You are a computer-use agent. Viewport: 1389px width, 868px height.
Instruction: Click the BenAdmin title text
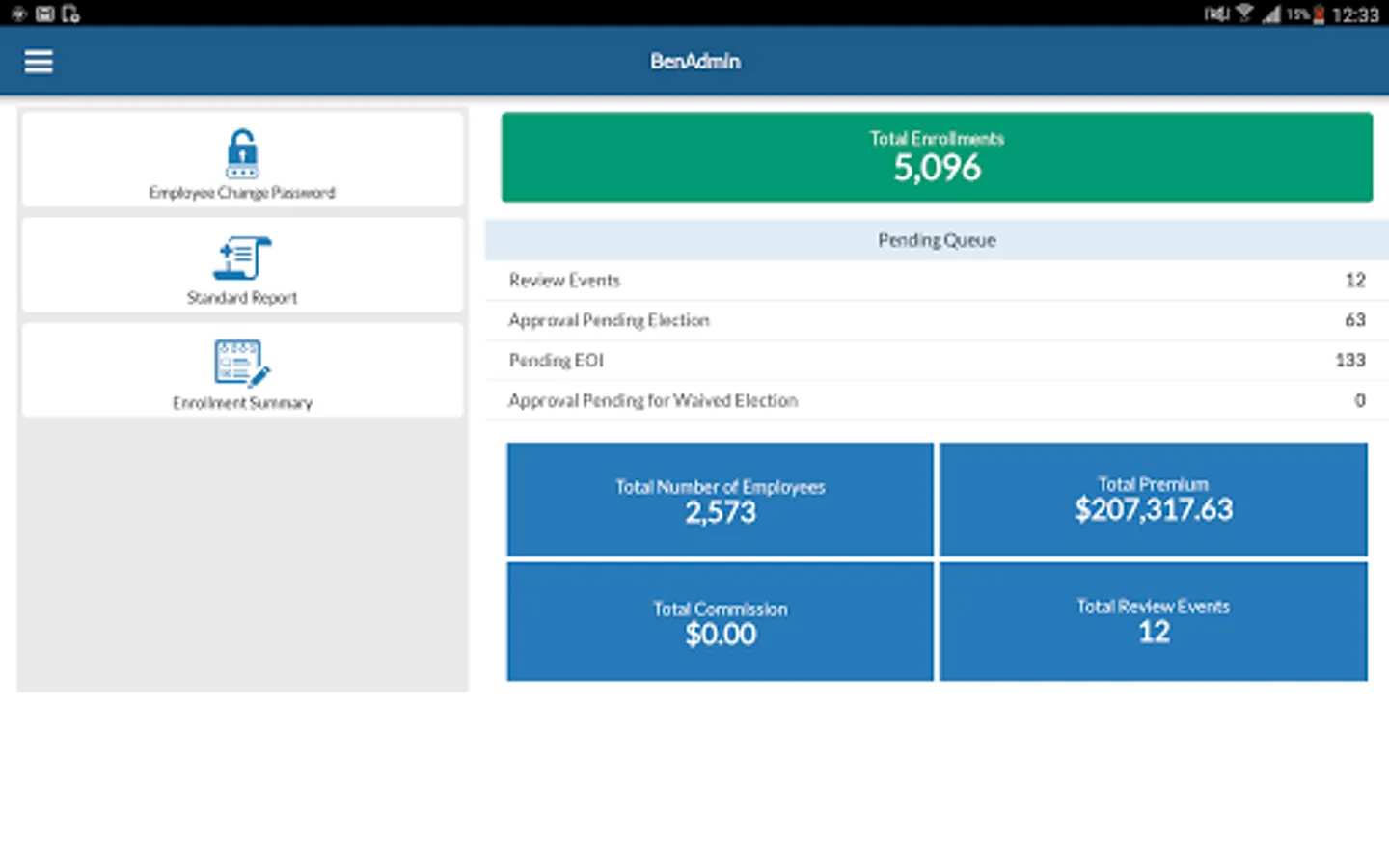pyautogui.click(x=694, y=62)
